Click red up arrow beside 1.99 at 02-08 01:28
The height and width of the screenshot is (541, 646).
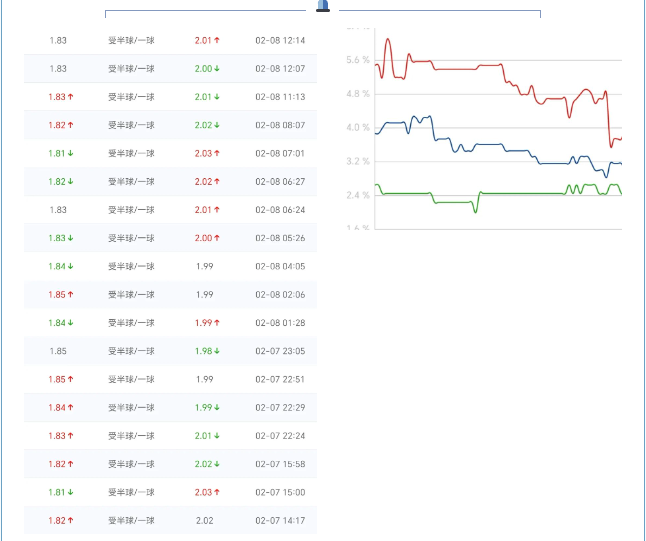coord(217,323)
